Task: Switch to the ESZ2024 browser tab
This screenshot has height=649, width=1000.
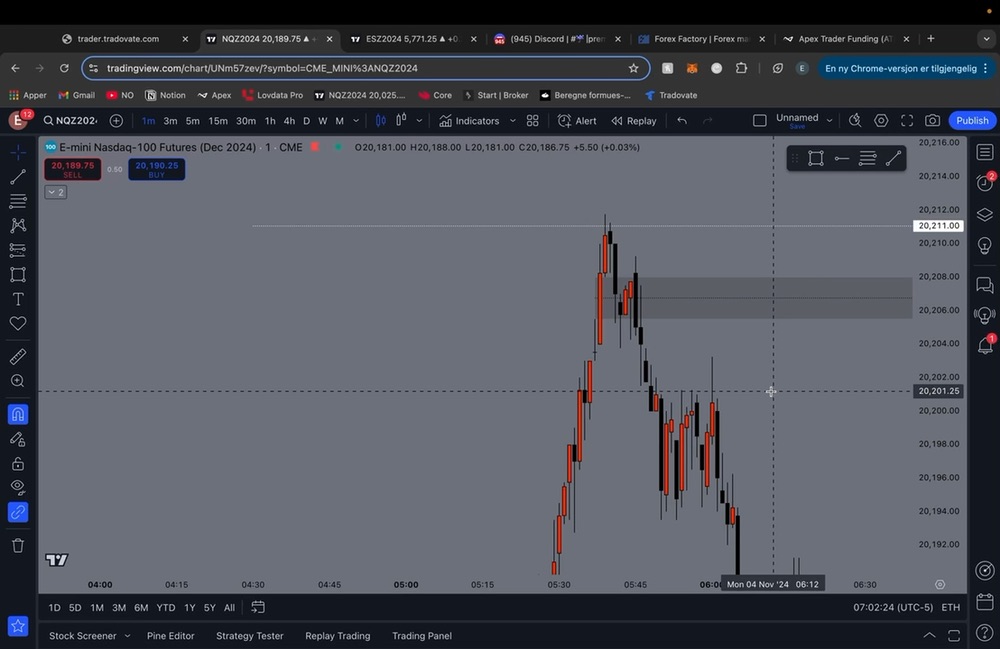Action: pyautogui.click(x=414, y=39)
